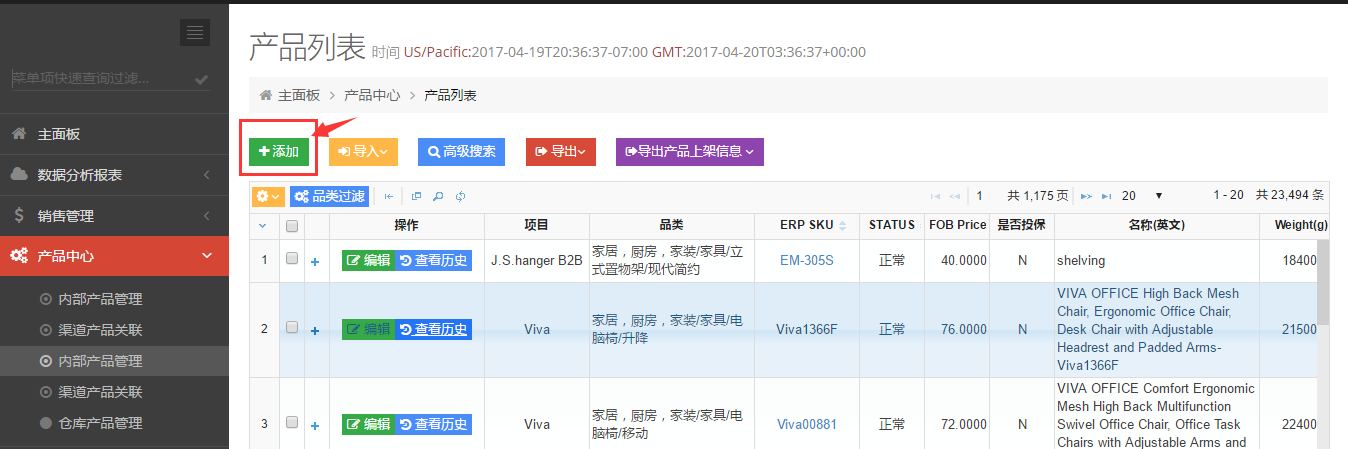Go to last page pager icon
This screenshot has width=1348, height=449.
click(1106, 196)
